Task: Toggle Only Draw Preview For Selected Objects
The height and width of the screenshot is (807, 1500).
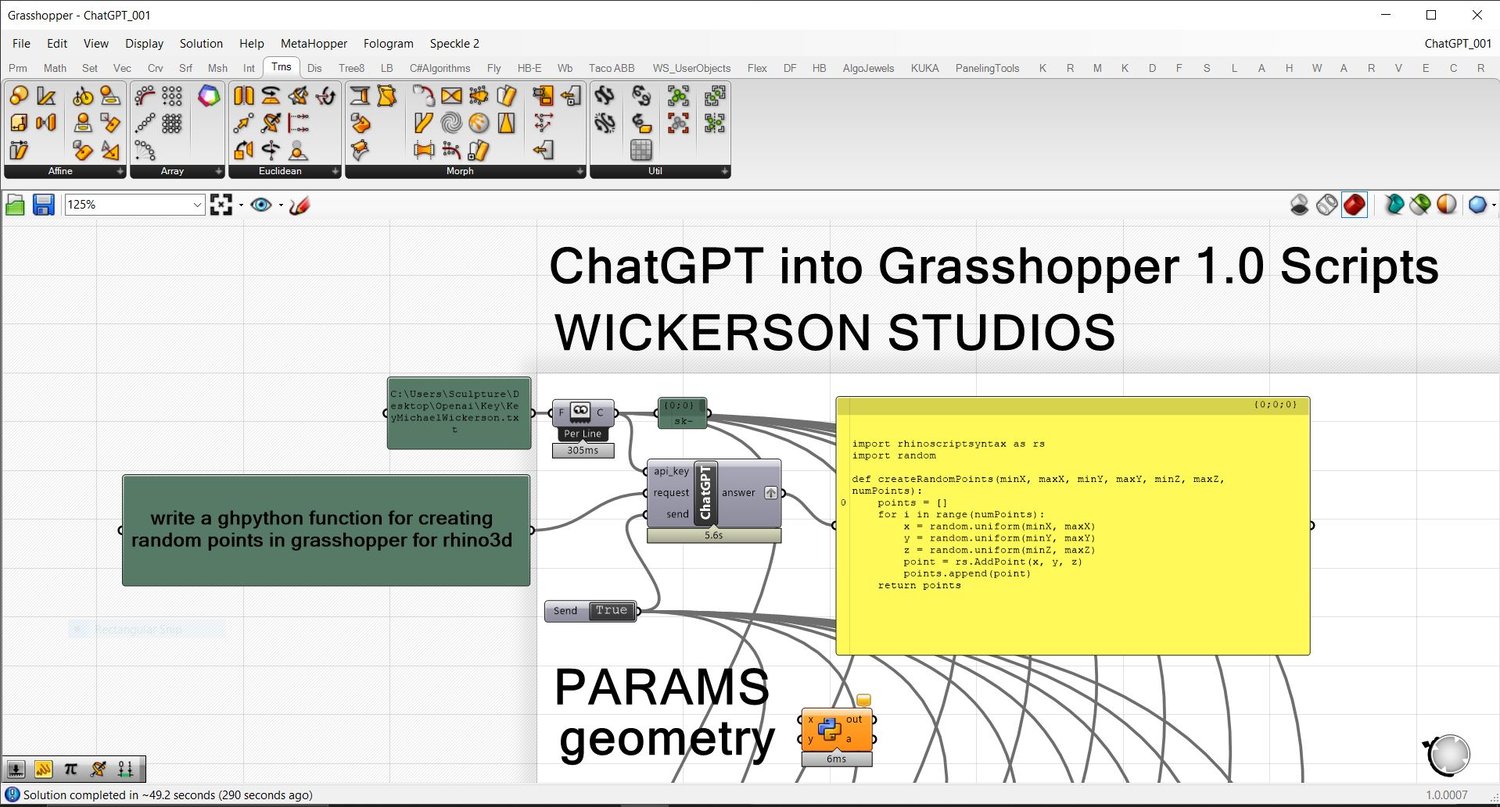Action: [x=1394, y=205]
